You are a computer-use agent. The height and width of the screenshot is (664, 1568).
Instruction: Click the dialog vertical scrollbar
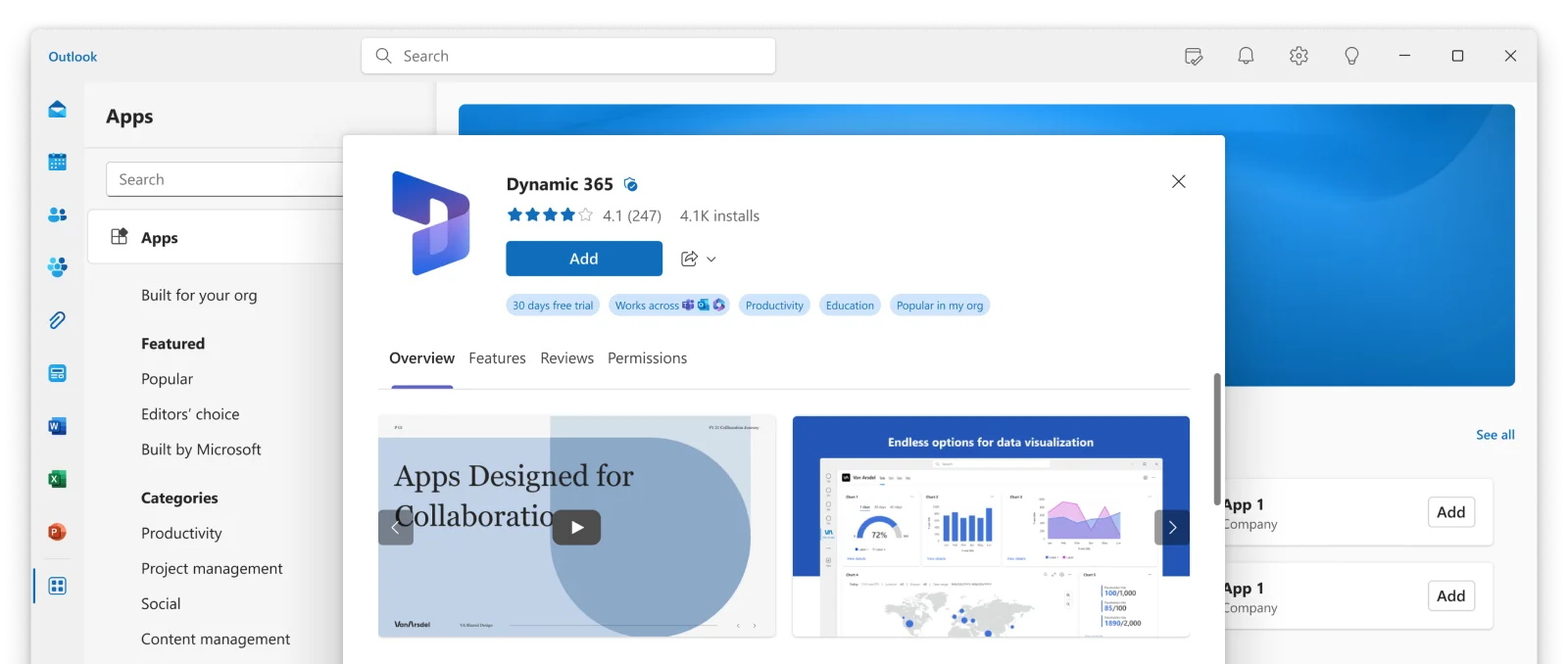tap(1217, 439)
